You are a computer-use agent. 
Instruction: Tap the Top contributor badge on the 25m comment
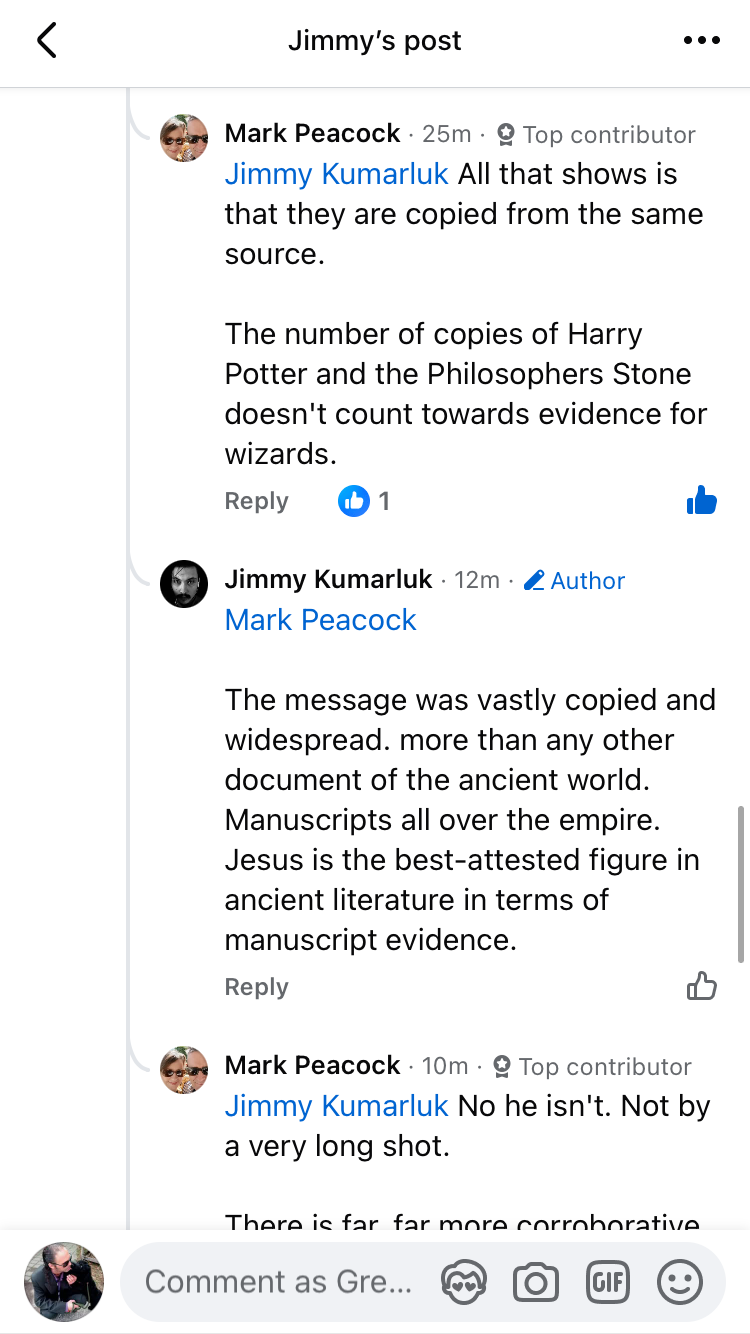pos(596,135)
